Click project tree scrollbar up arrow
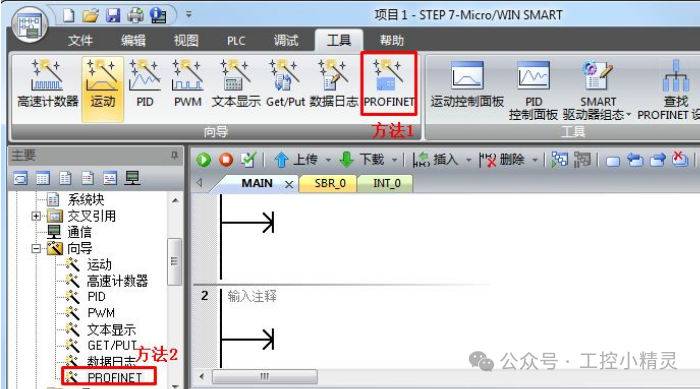Viewport: 700px width, 389px height. [175, 201]
